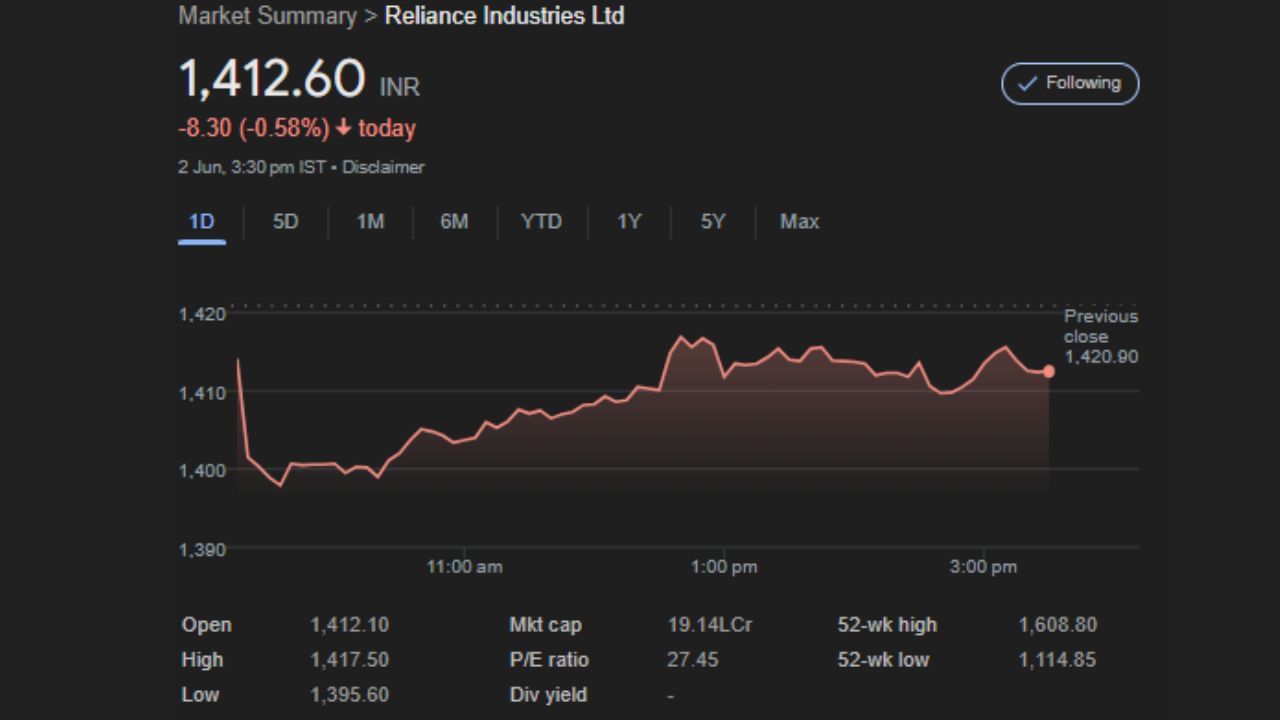Click the checkmark icon in the Following button
1280x720 pixels.
[x=1027, y=84]
